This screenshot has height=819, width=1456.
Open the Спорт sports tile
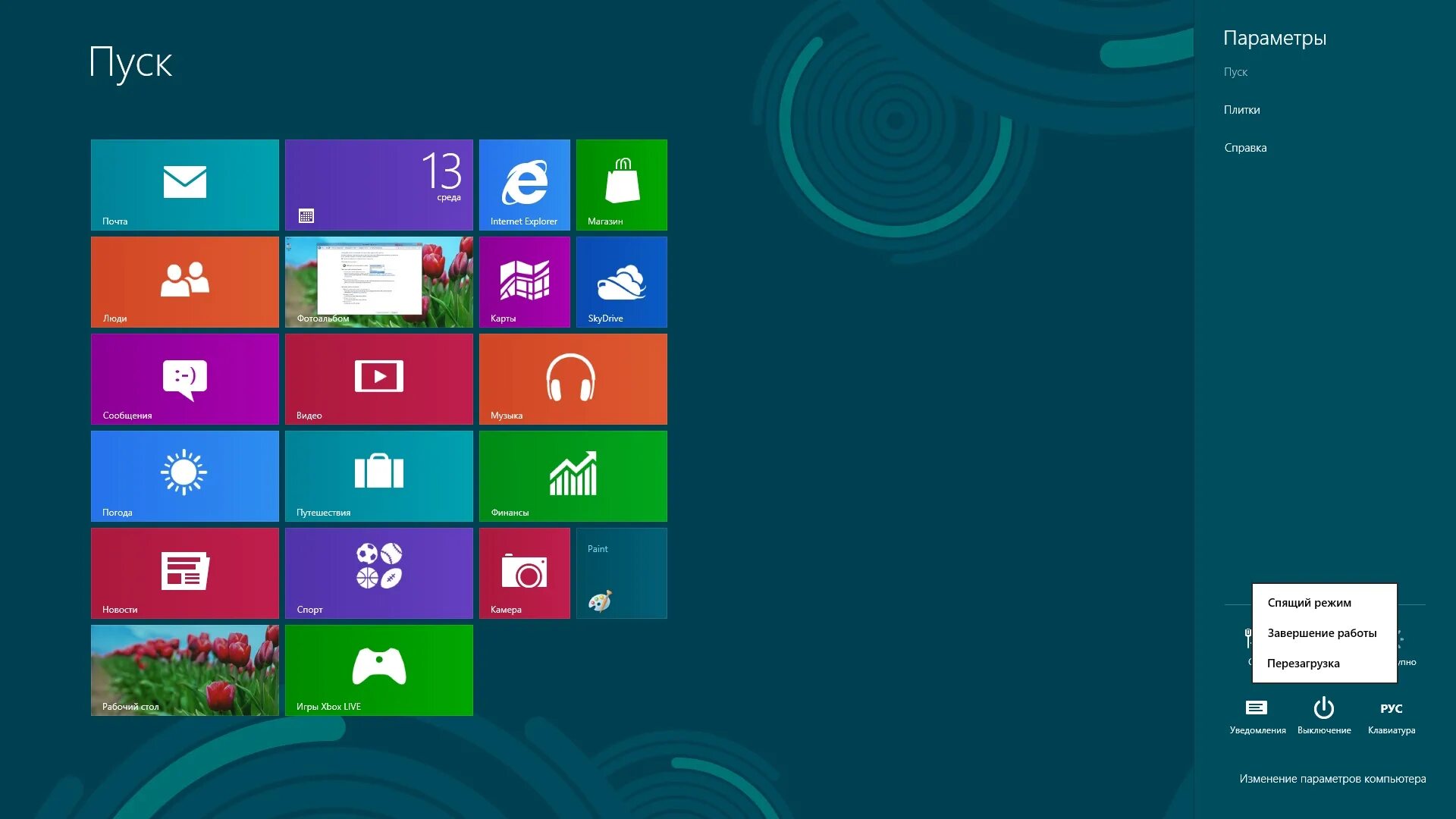[379, 573]
